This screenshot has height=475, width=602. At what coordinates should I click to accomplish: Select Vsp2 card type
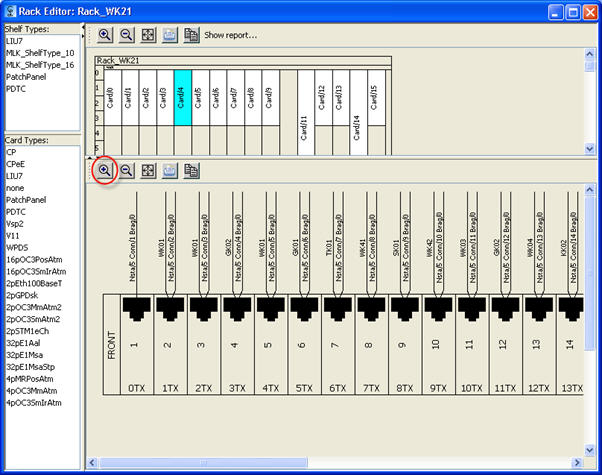[x=15, y=223]
